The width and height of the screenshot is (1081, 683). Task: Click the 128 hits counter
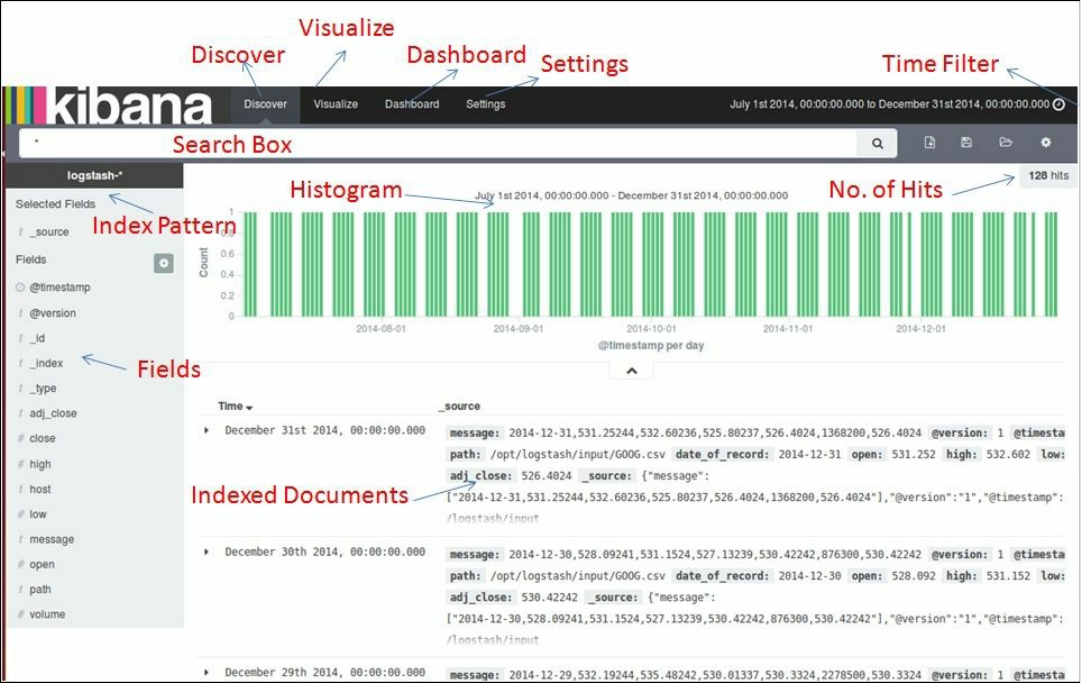click(x=1048, y=176)
